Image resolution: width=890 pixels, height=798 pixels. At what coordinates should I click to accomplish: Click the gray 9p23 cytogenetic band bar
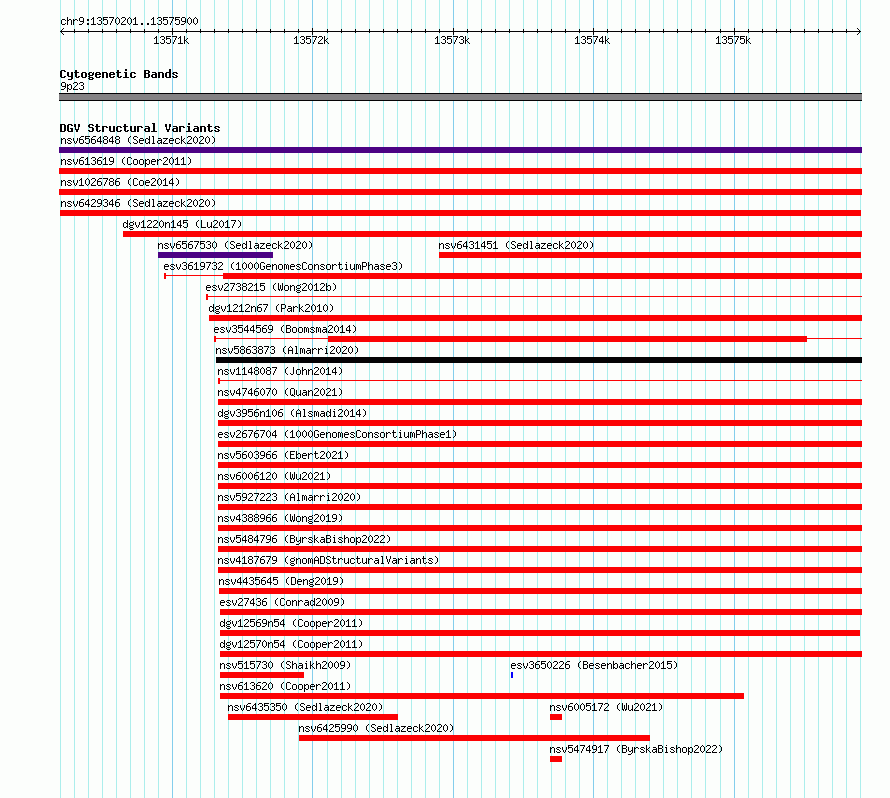click(460, 97)
